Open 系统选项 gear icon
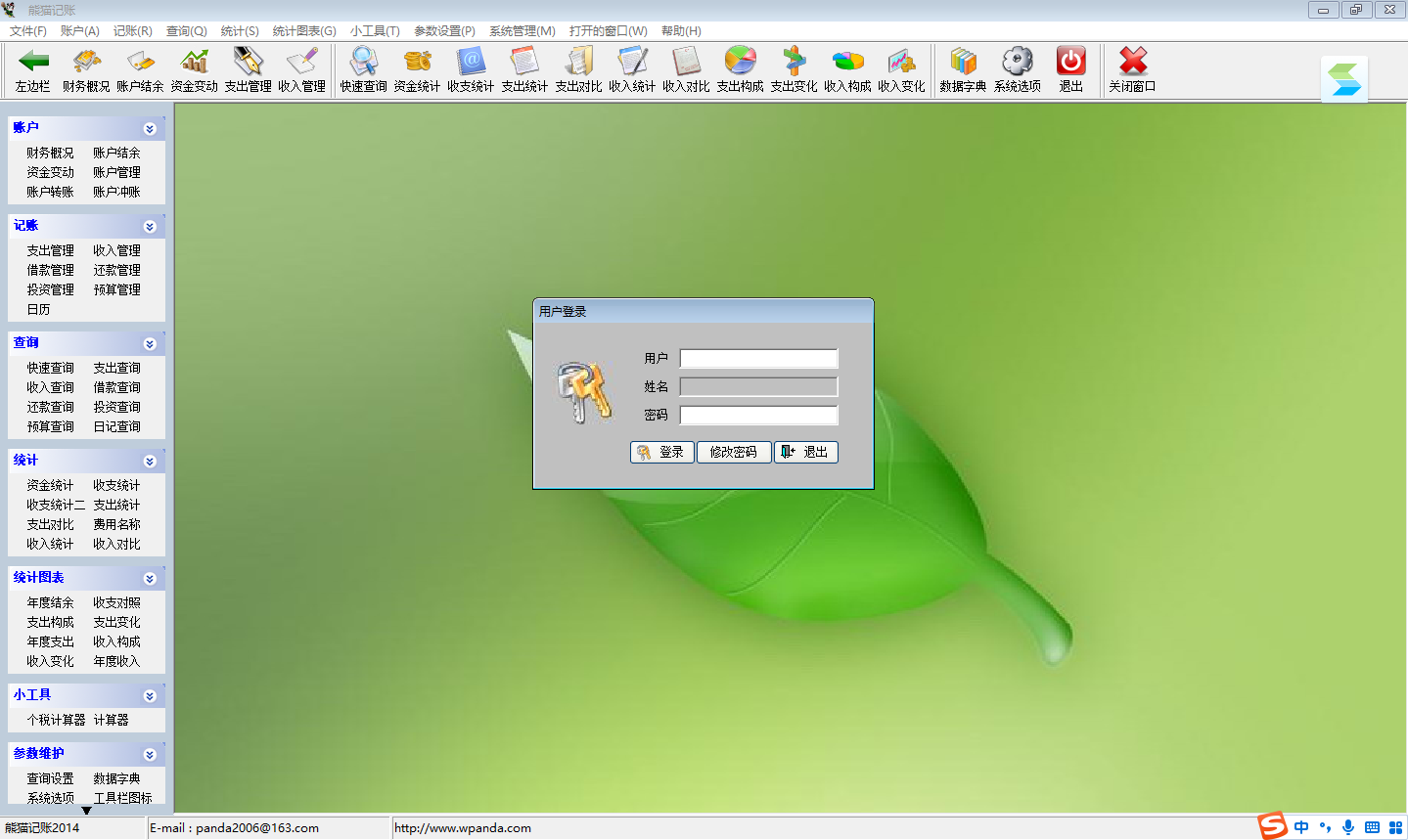 click(1018, 62)
